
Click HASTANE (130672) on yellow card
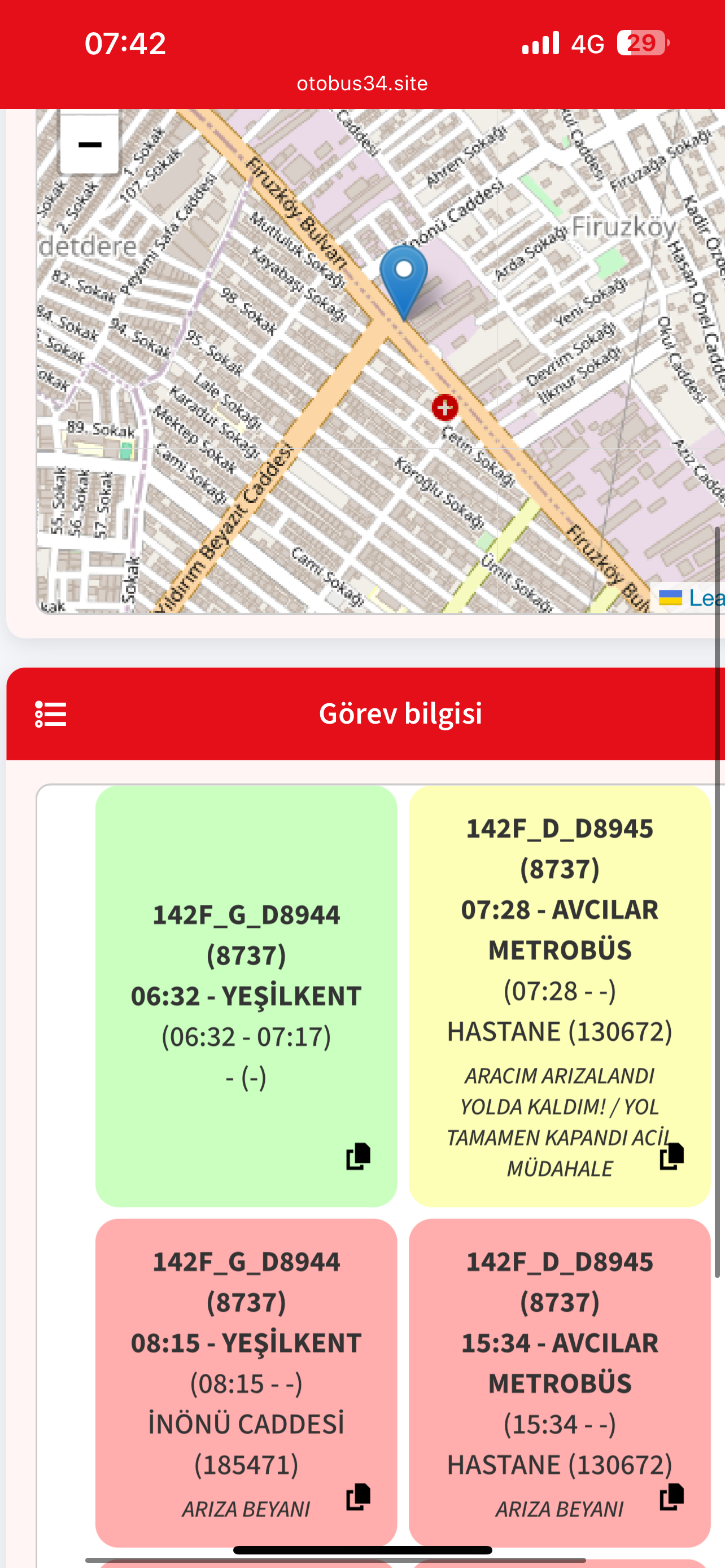coord(560,1032)
